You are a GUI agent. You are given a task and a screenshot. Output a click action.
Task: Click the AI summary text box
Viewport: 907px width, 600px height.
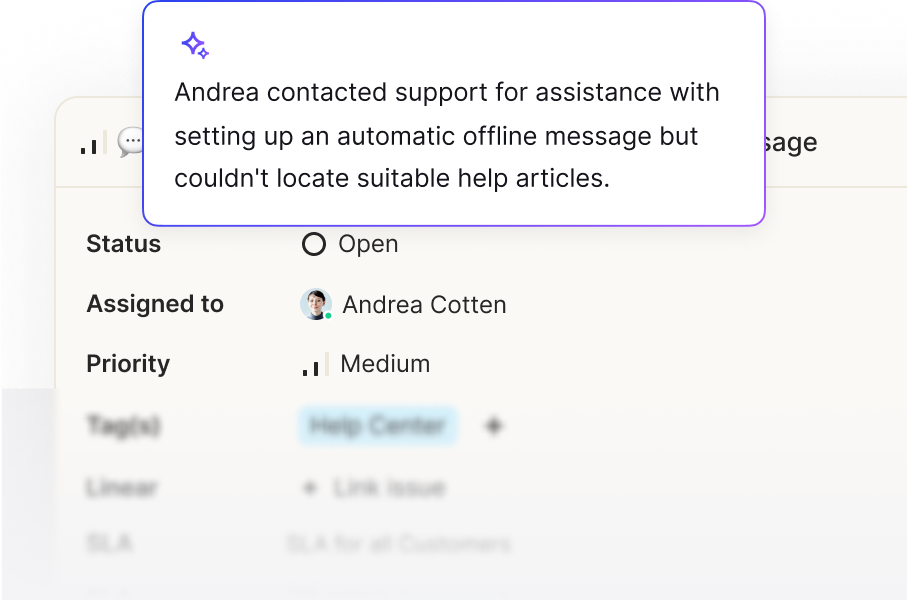(x=454, y=113)
